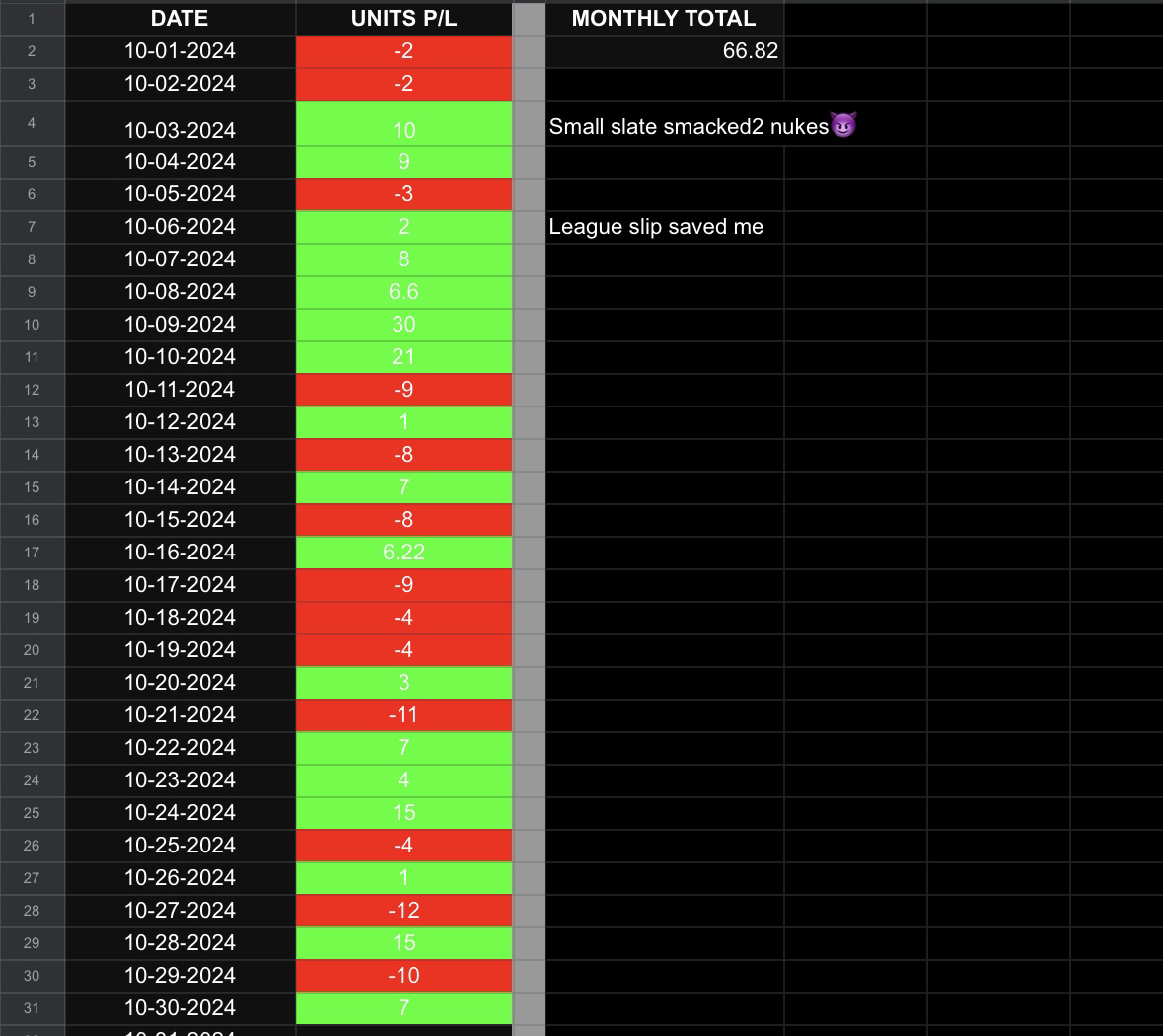Select the units value 21 cell
Viewport: 1163px width, 1036px height.
[x=403, y=357]
